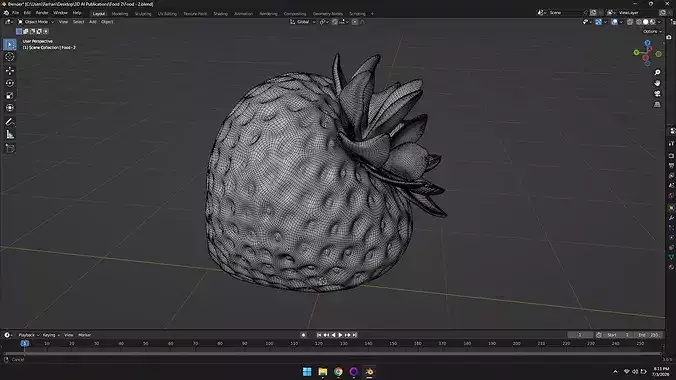676x380 pixels.
Task: Open the Modifiers properties tab wrench icon
Action: point(671,218)
